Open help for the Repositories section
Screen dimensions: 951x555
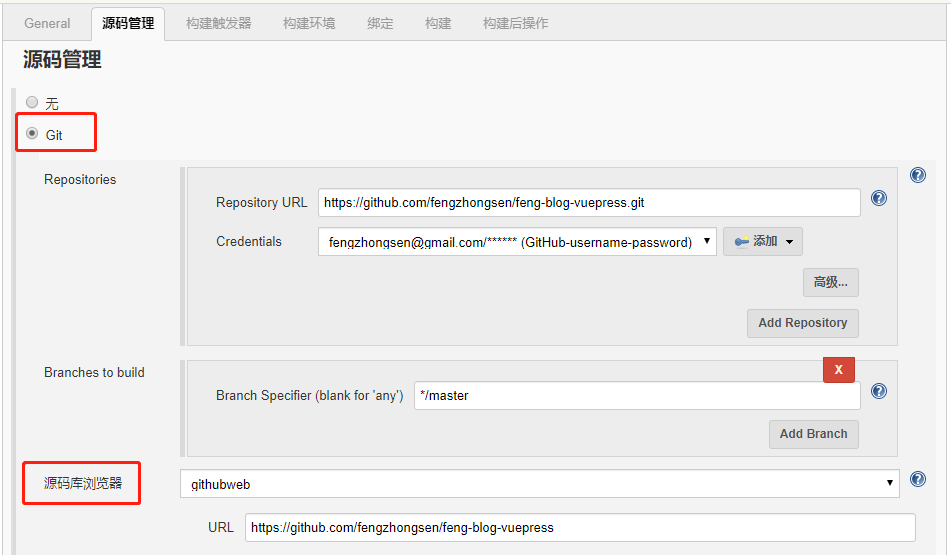(x=917, y=176)
